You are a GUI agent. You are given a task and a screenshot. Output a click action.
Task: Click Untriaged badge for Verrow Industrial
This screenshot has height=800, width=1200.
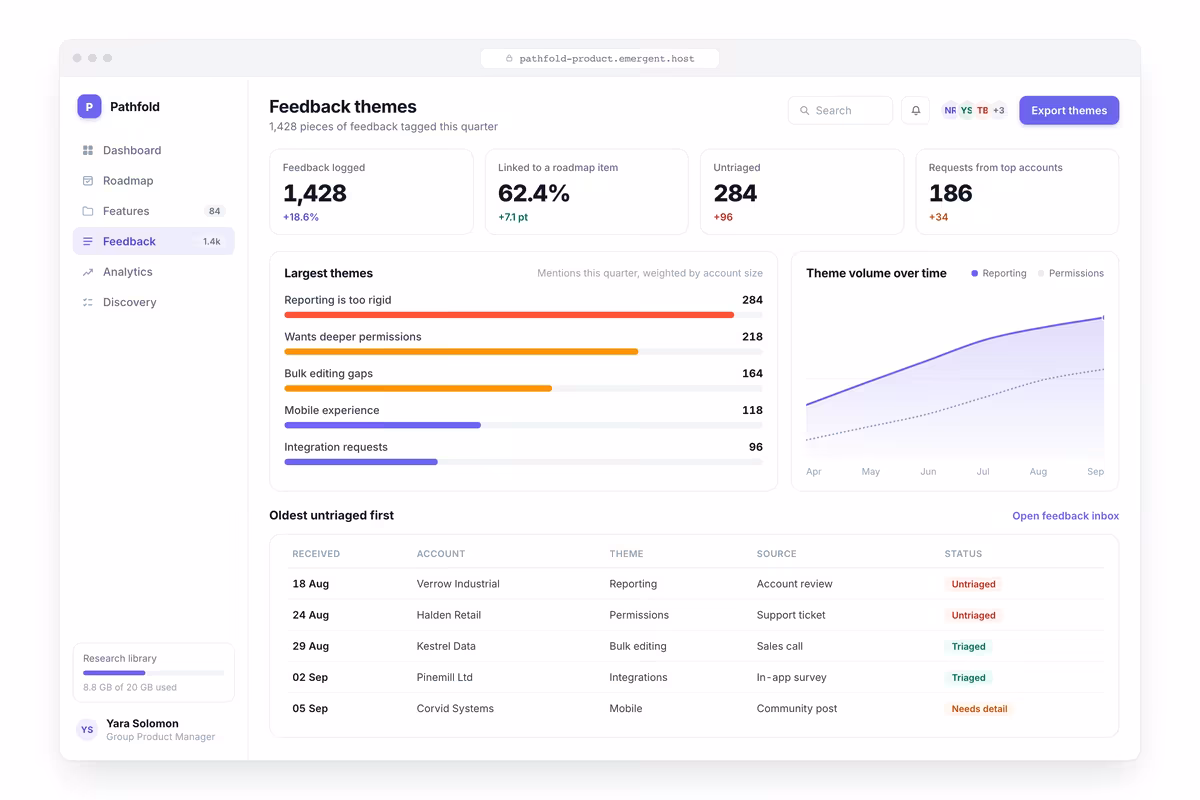click(x=973, y=584)
